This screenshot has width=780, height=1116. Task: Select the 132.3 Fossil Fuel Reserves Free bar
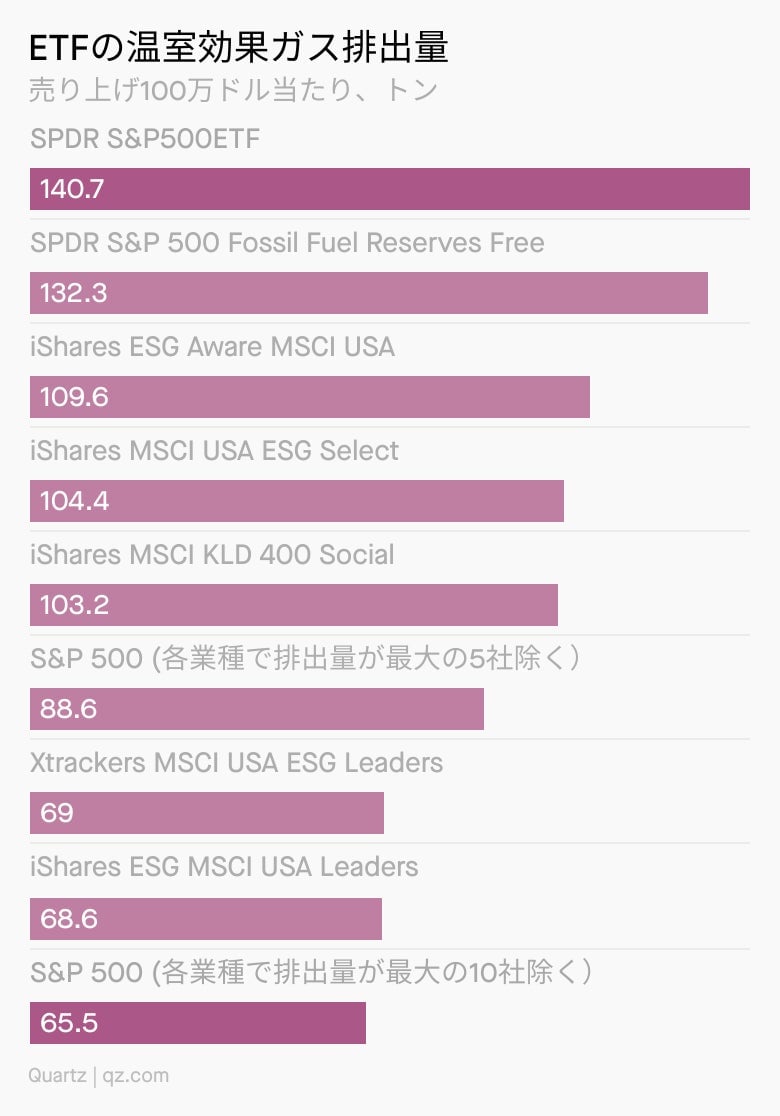tap(369, 293)
